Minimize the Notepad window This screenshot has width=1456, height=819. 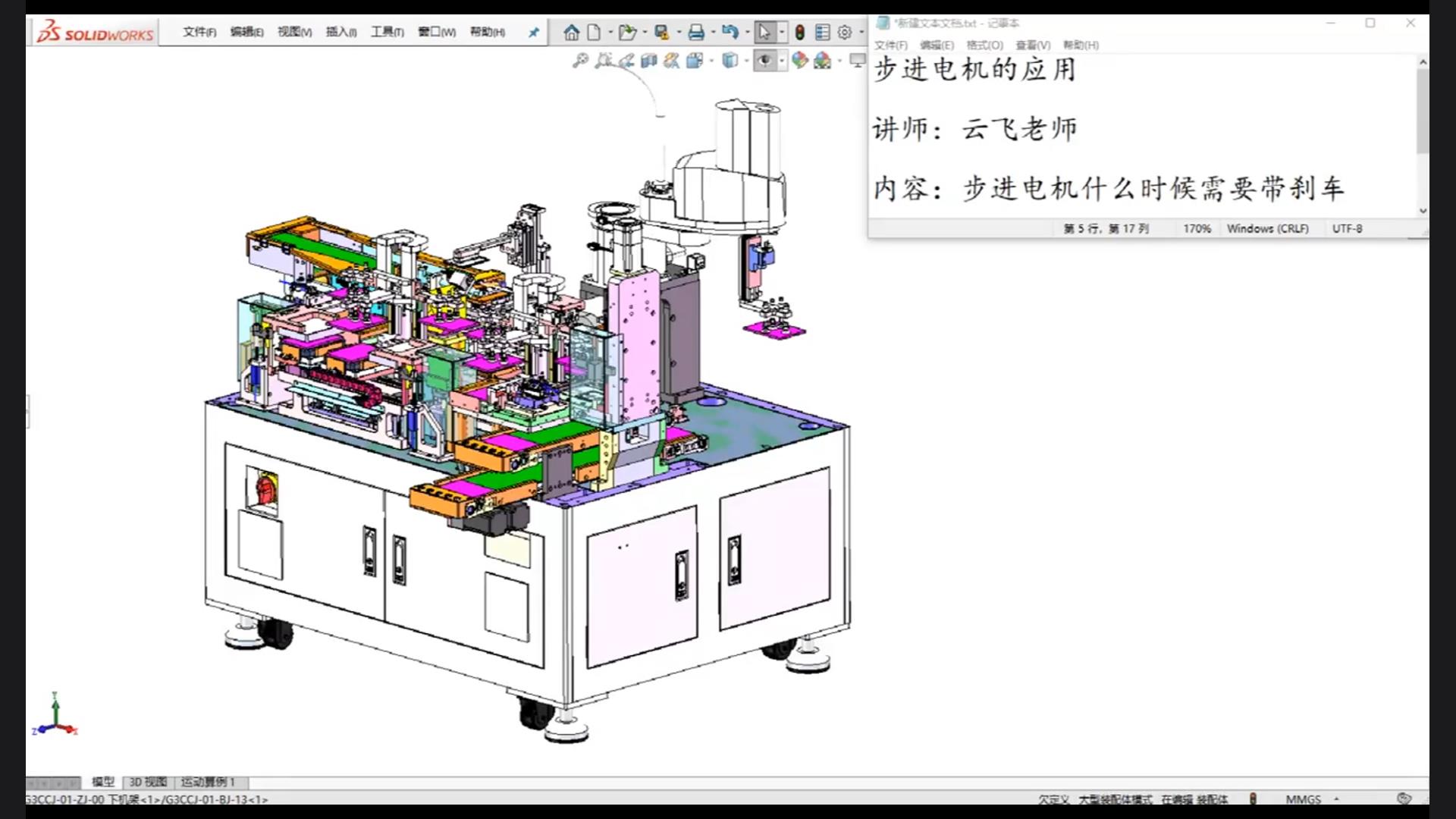tap(1330, 24)
